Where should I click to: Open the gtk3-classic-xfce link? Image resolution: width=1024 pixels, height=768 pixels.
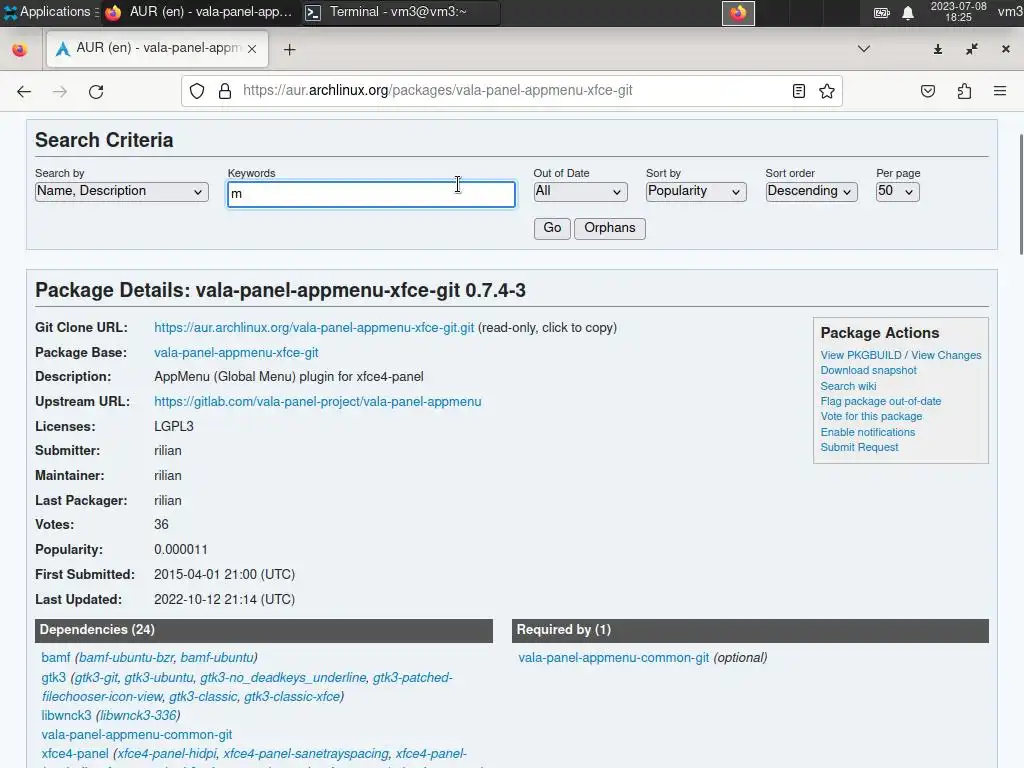(x=292, y=697)
